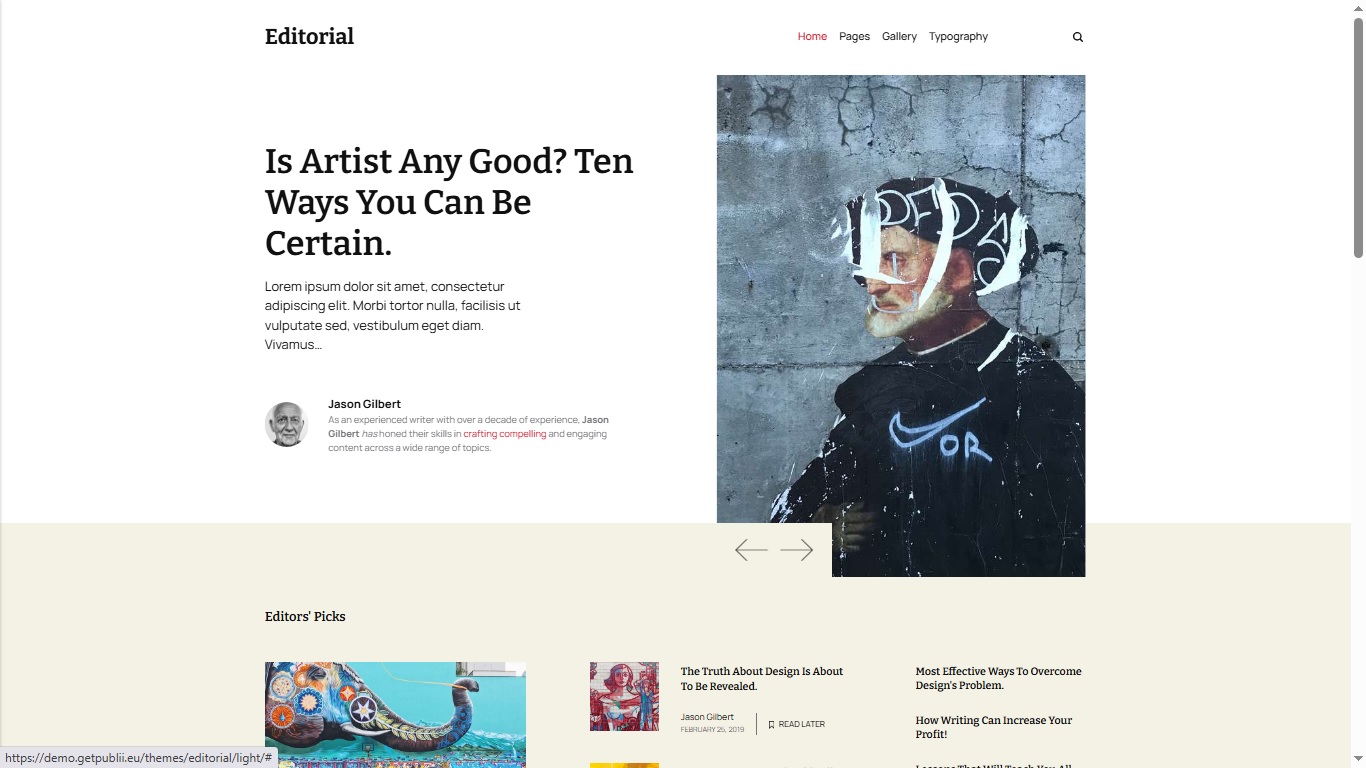Follow the 'crafting compelling' red link

click(x=504, y=434)
